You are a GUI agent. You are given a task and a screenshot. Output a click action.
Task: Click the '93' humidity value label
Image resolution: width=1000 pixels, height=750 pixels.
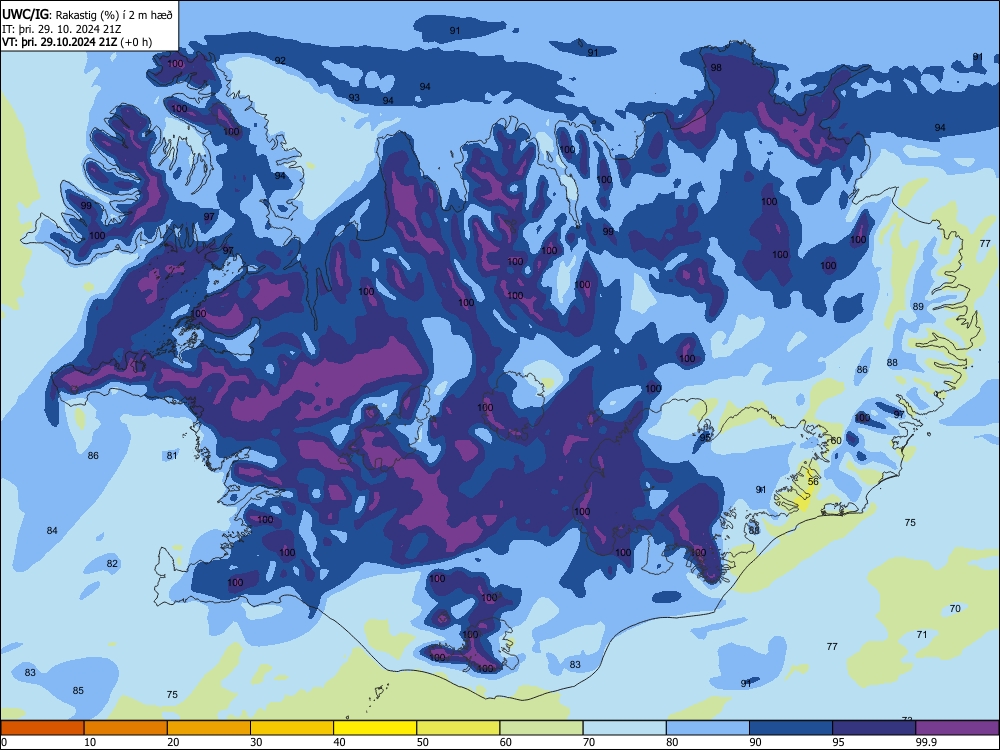[354, 98]
